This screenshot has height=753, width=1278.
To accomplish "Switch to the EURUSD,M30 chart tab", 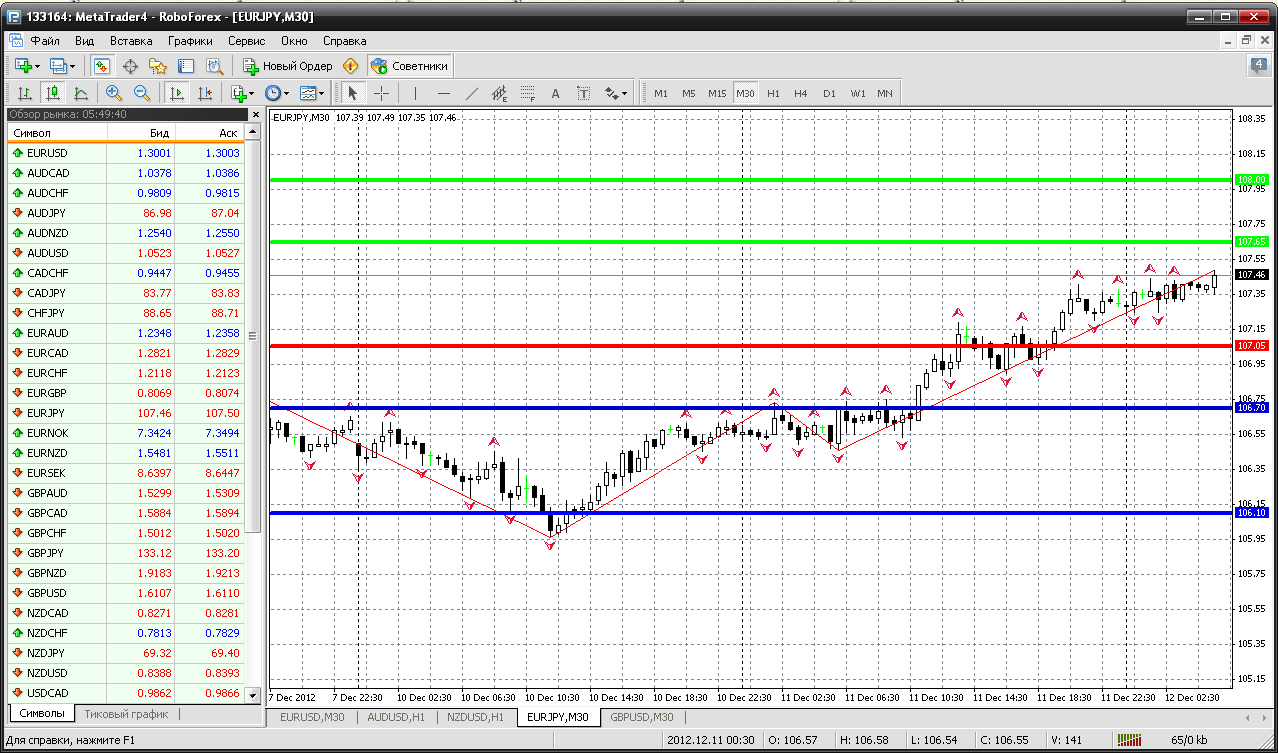I will point(312,717).
